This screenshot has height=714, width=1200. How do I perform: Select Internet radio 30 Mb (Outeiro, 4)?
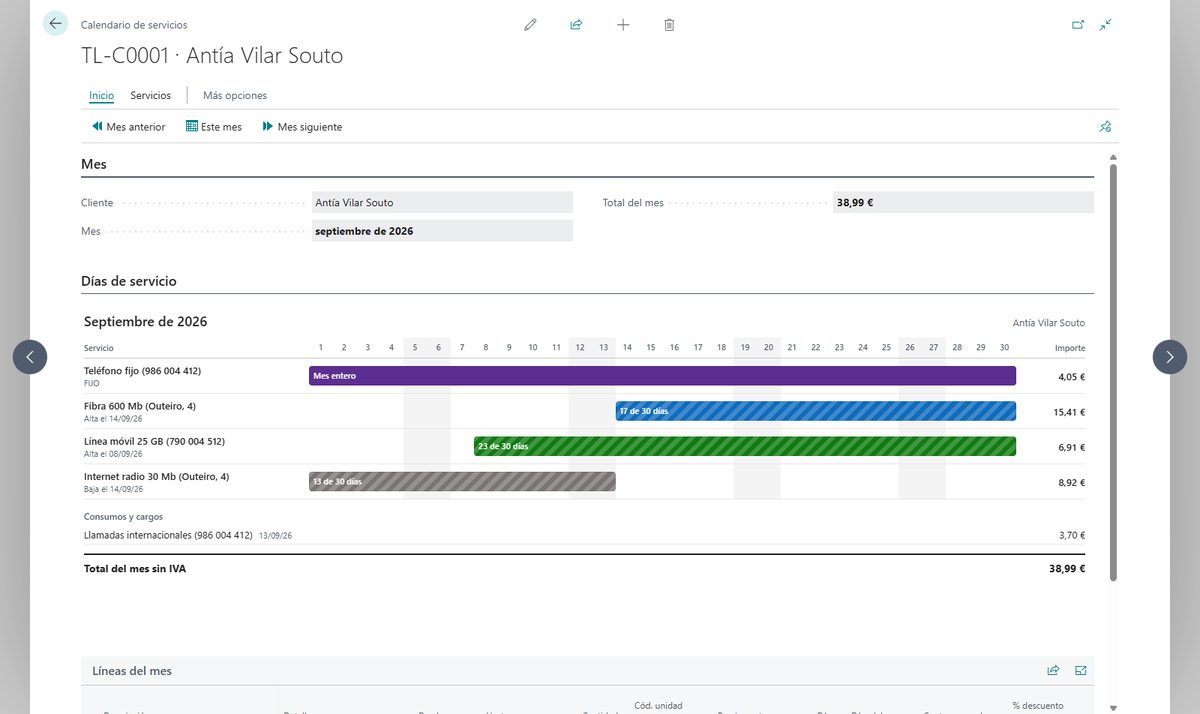click(156, 476)
